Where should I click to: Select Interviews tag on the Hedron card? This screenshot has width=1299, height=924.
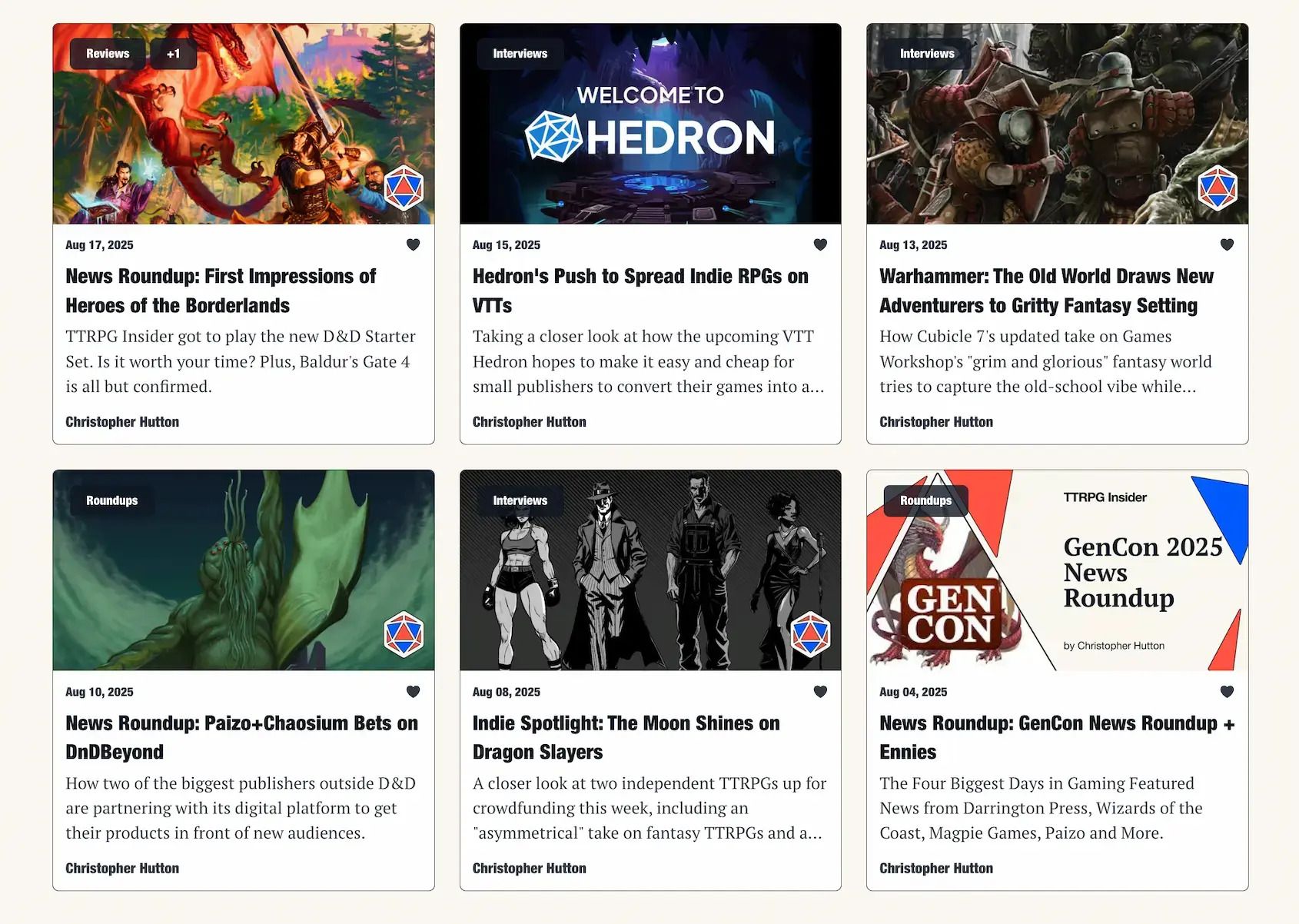(x=520, y=54)
